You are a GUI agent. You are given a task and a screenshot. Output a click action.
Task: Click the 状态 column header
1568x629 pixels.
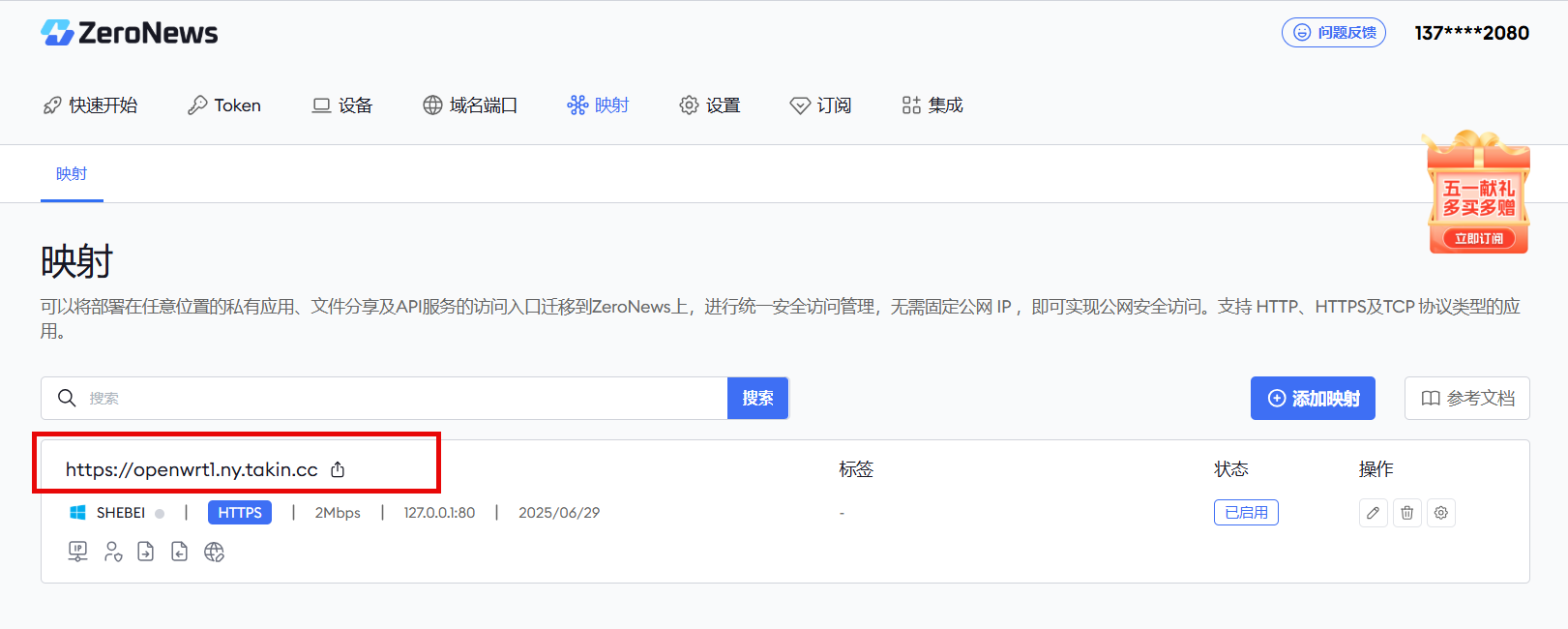point(1231,469)
